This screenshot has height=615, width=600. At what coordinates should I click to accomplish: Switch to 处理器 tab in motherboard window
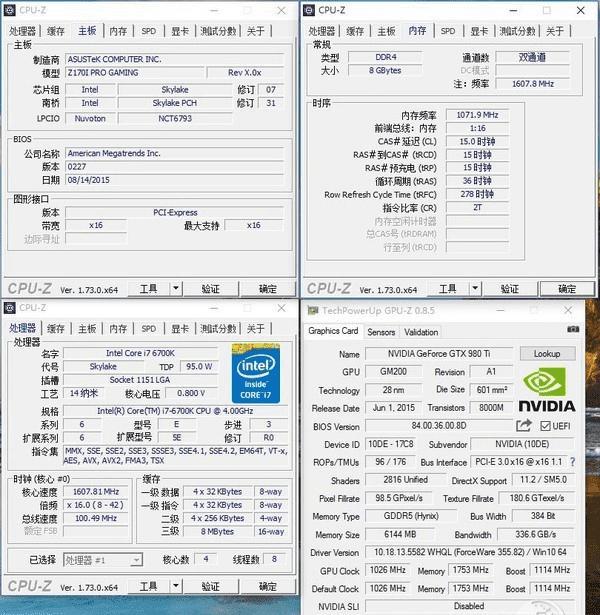pyautogui.click(x=23, y=31)
